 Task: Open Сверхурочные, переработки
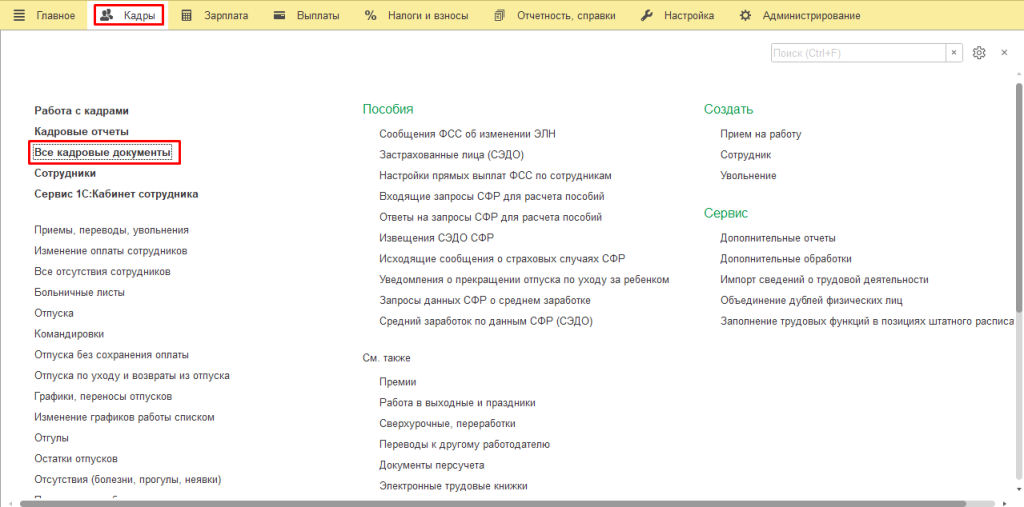point(447,423)
